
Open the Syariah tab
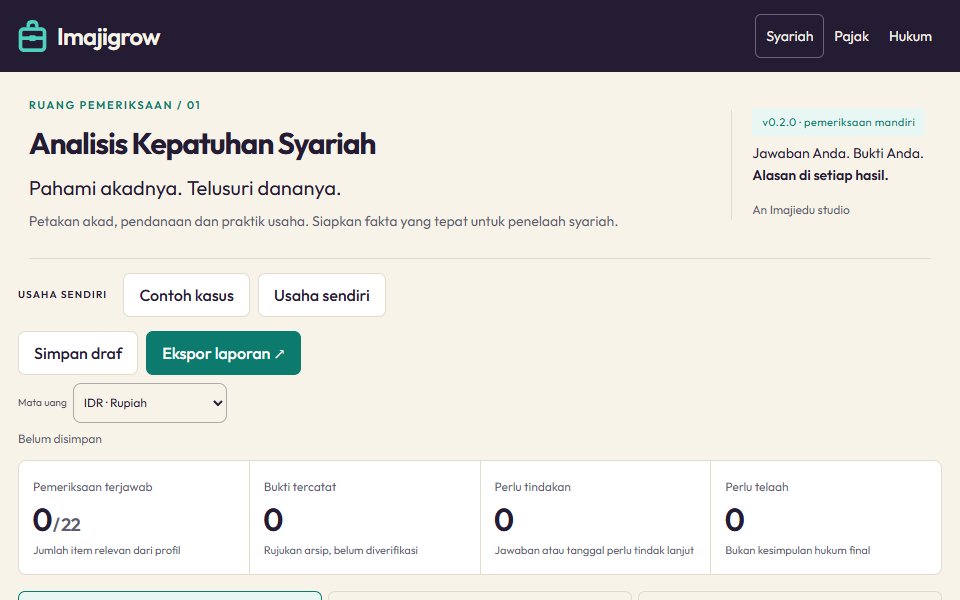tap(789, 36)
